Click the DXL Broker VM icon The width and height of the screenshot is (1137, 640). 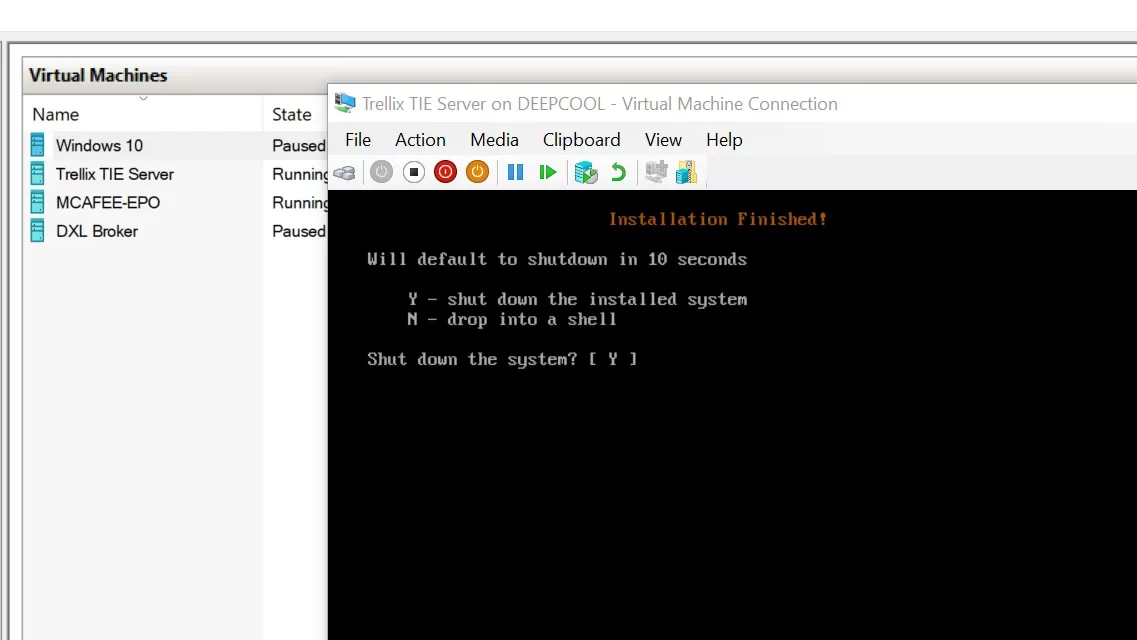(38, 231)
